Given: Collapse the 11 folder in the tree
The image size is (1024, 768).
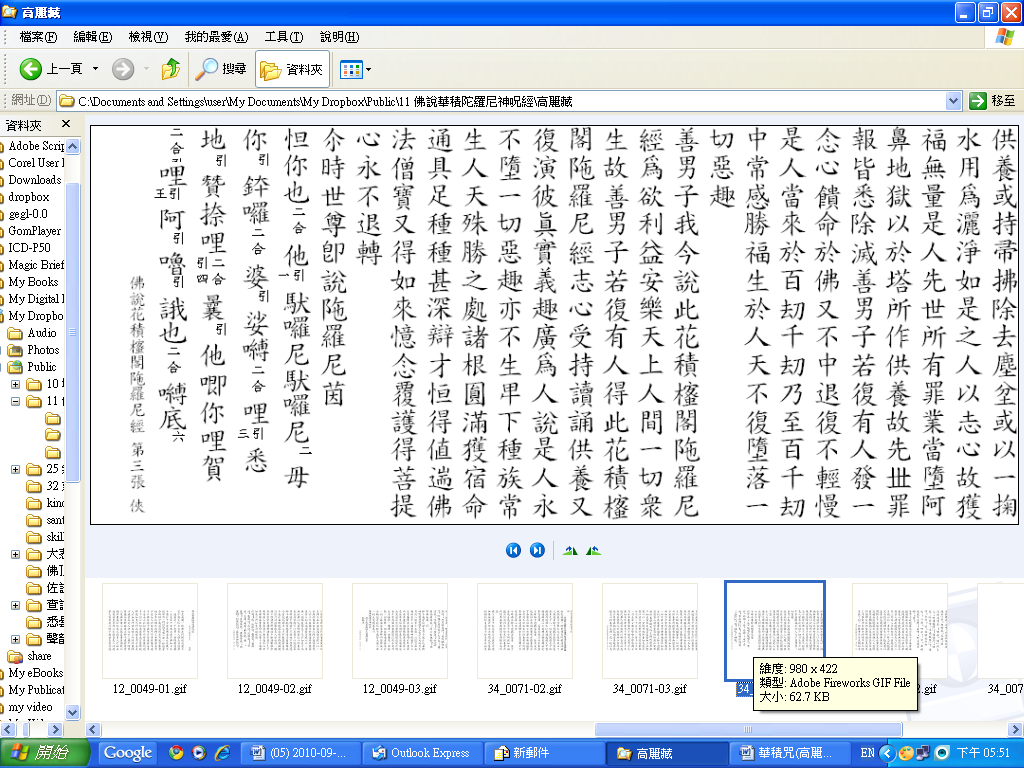Looking at the screenshot, I should pos(16,401).
